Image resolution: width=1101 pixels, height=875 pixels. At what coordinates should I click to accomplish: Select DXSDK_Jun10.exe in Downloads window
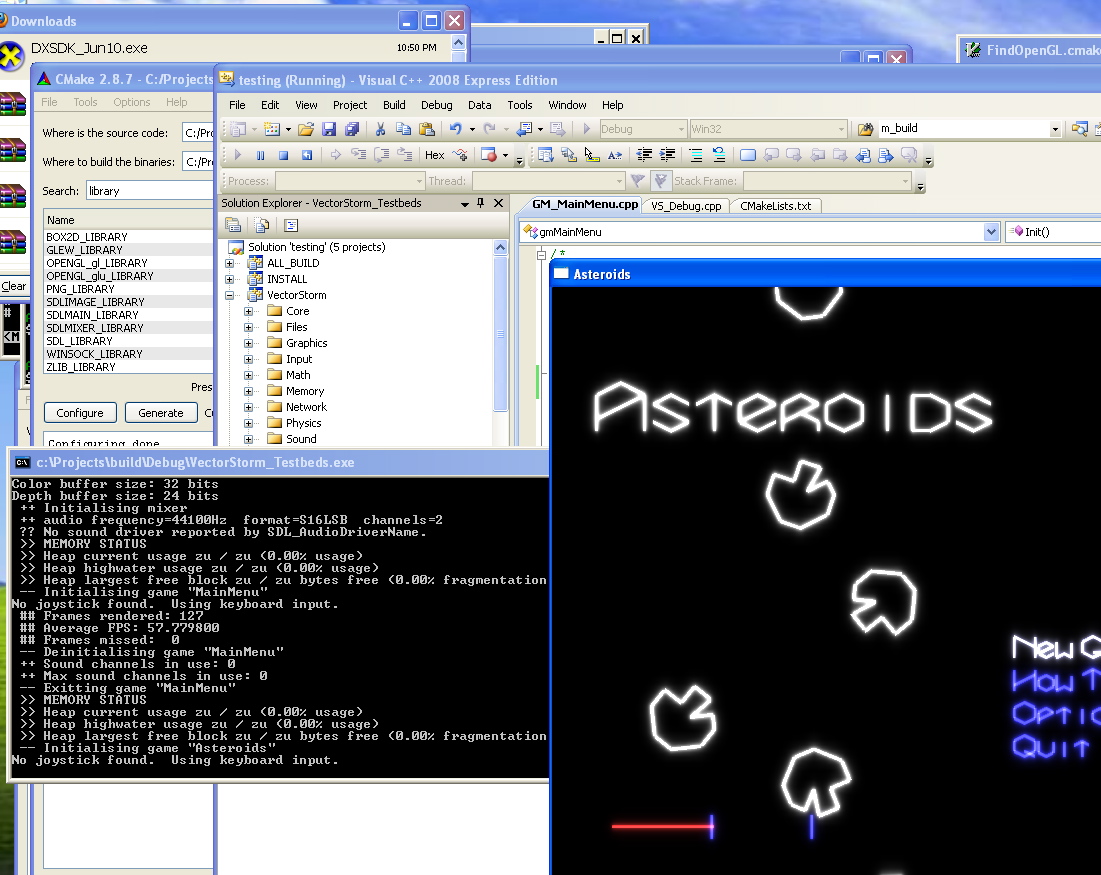89,48
